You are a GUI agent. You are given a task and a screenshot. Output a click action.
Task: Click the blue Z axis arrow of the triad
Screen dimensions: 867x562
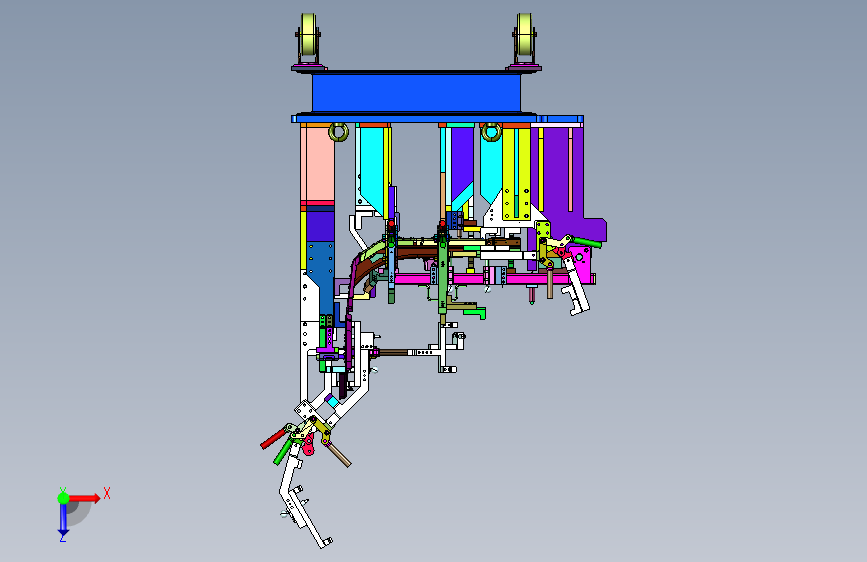[63, 519]
